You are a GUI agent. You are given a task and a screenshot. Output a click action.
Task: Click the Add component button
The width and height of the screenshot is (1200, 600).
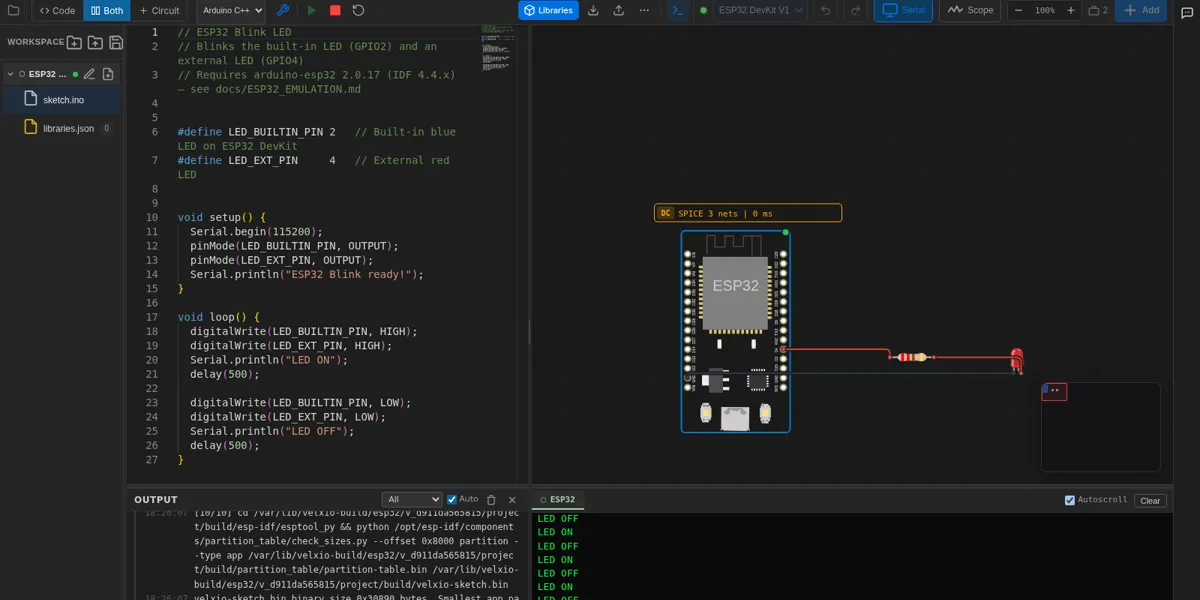pos(1141,10)
